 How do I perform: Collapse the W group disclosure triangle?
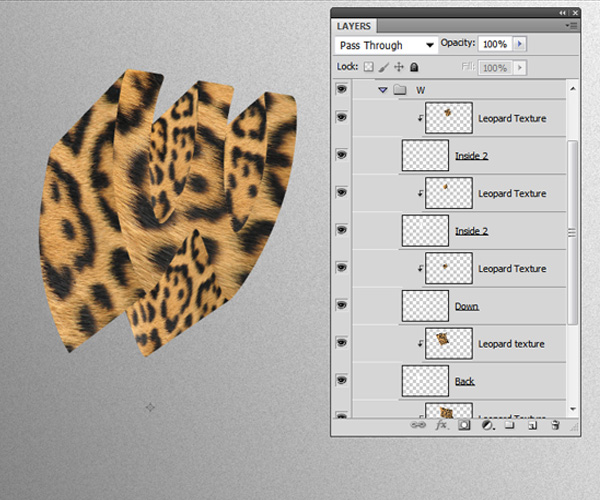tap(383, 90)
